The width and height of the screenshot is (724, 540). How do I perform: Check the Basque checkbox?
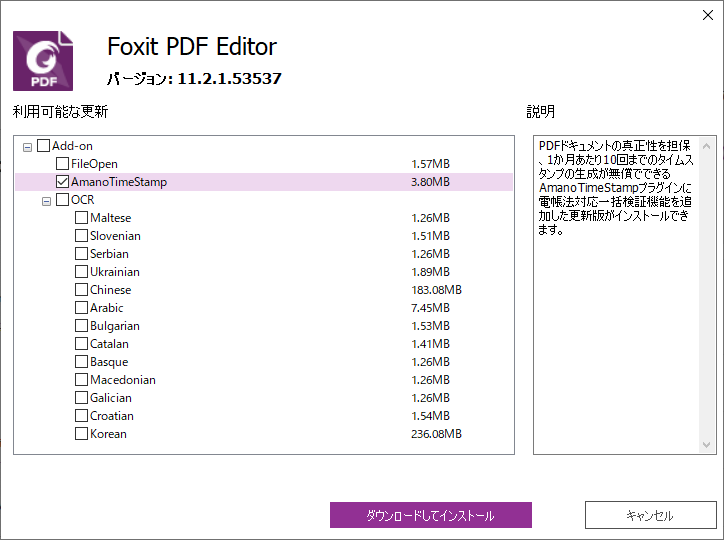coord(81,362)
